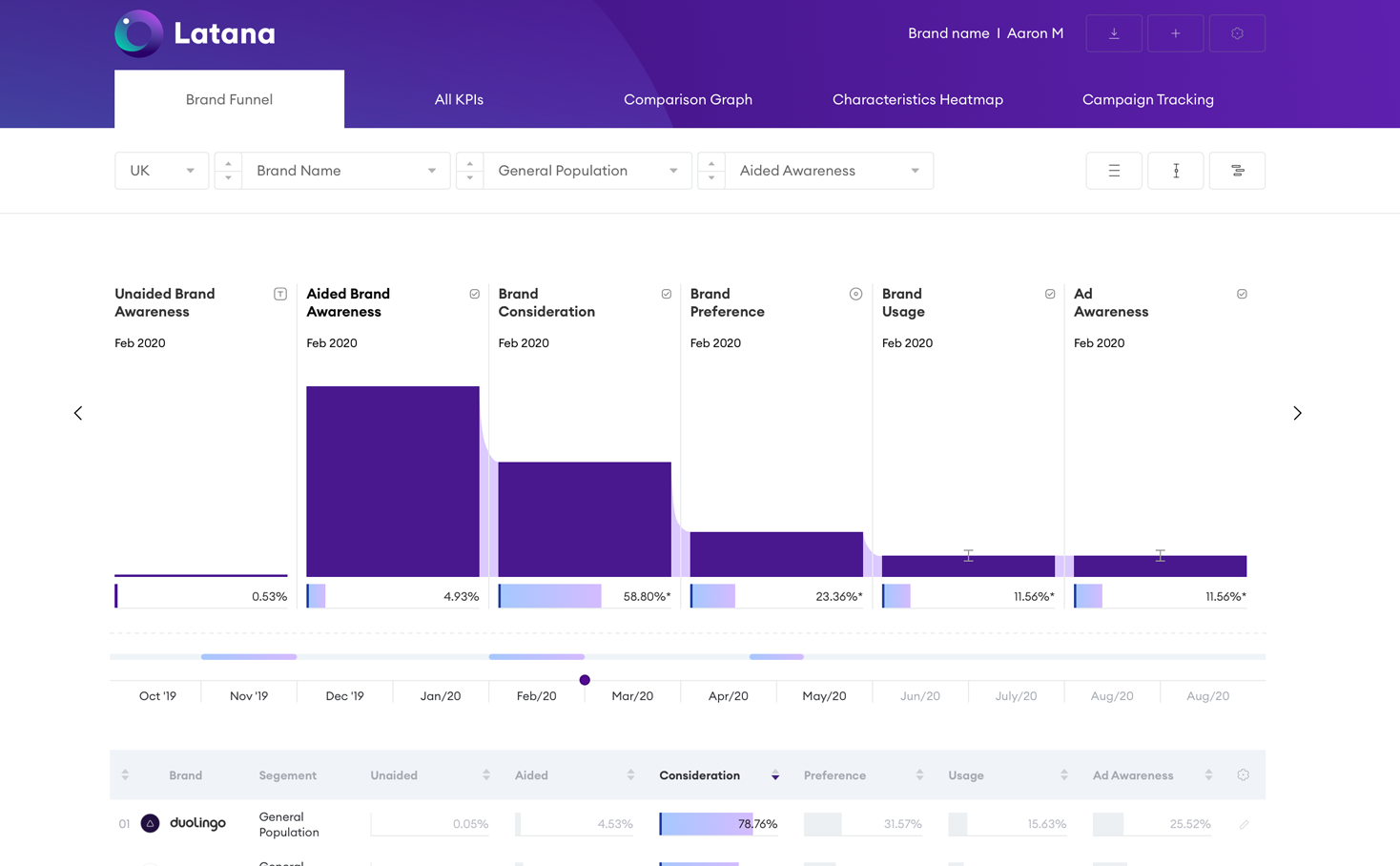Click the horizontal bars filter icon
The width and height of the screenshot is (1400, 866).
click(x=1237, y=171)
